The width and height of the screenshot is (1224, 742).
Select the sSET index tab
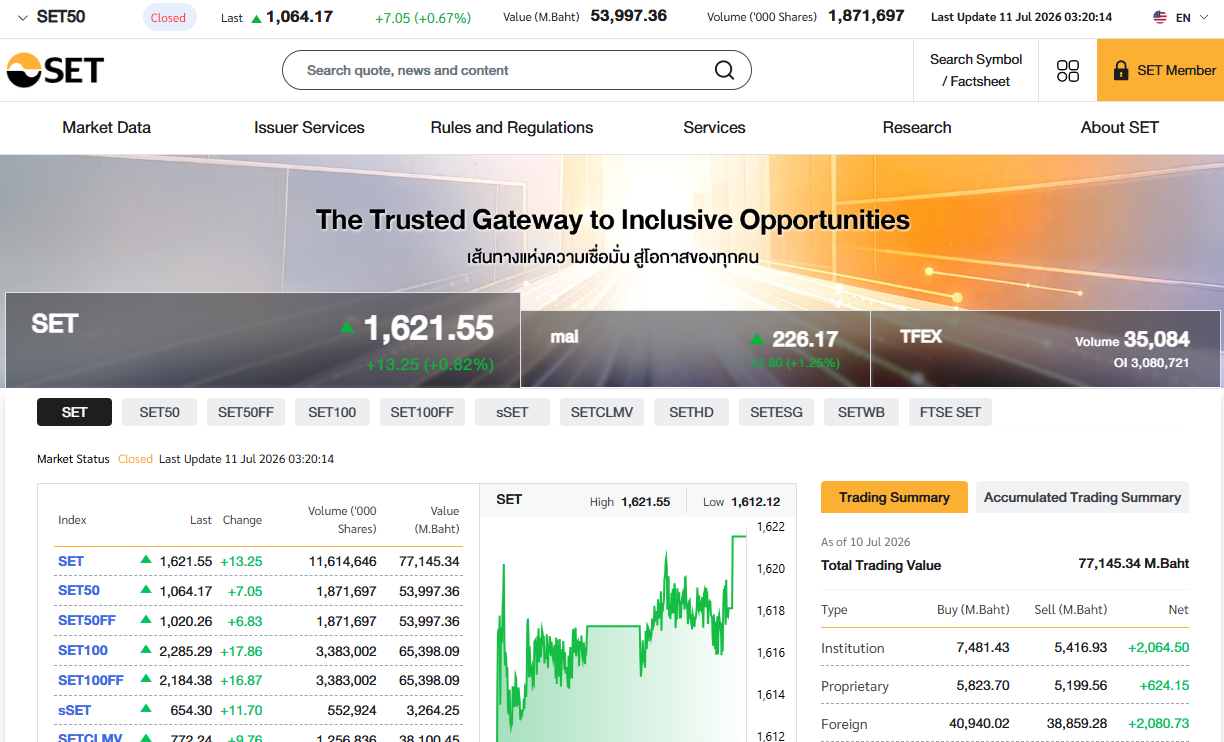pos(512,412)
